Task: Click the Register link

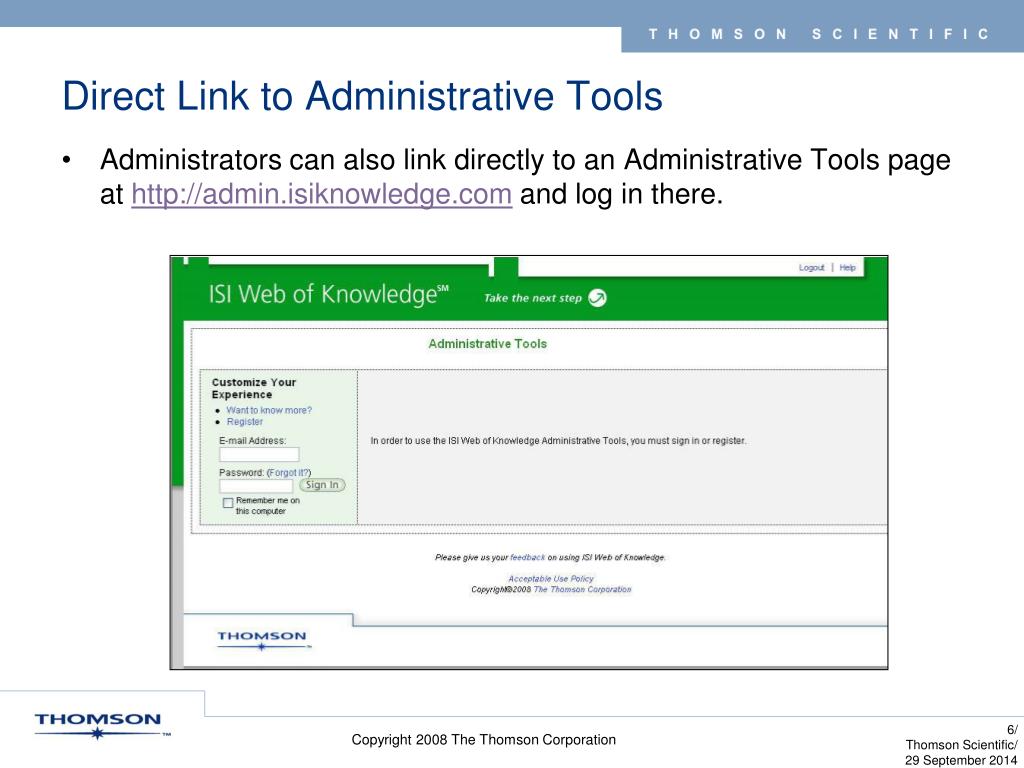Action: pyautogui.click(x=244, y=422)
